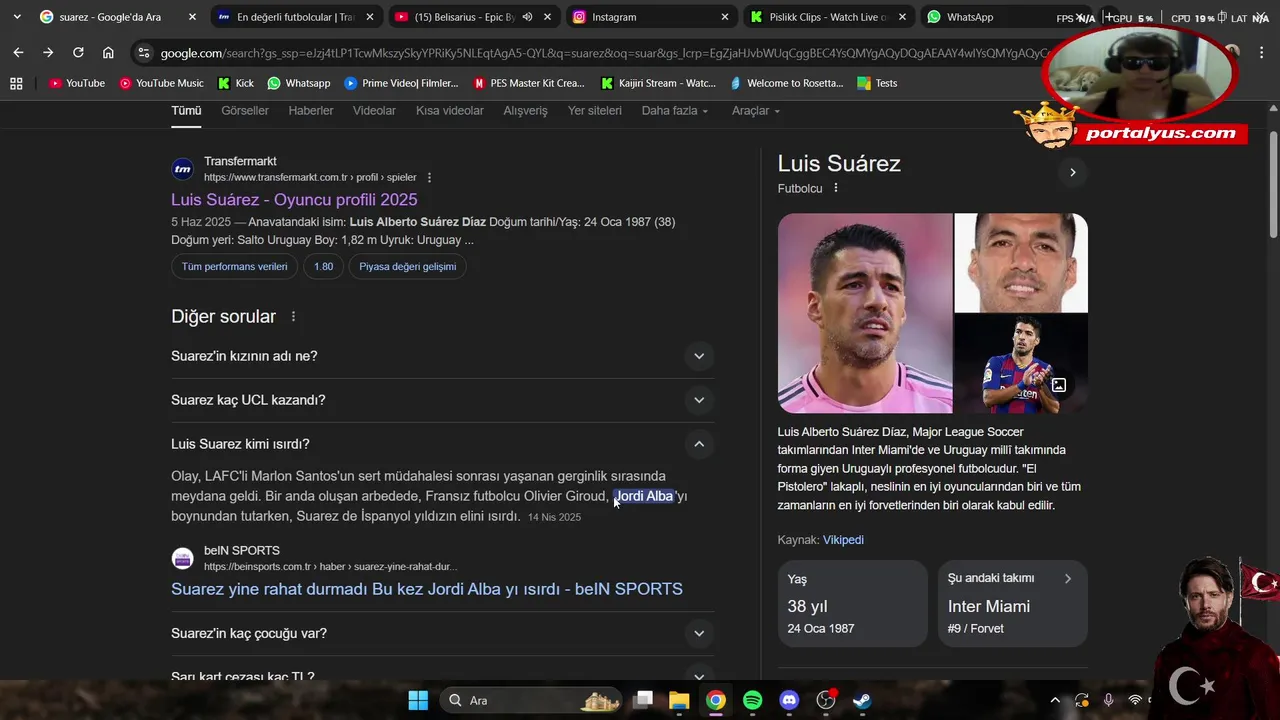This screenshot has width=1280, height=720.
Task: Close the suarez Google search tab
Action: pyautogui.click(x=192, y=17)
